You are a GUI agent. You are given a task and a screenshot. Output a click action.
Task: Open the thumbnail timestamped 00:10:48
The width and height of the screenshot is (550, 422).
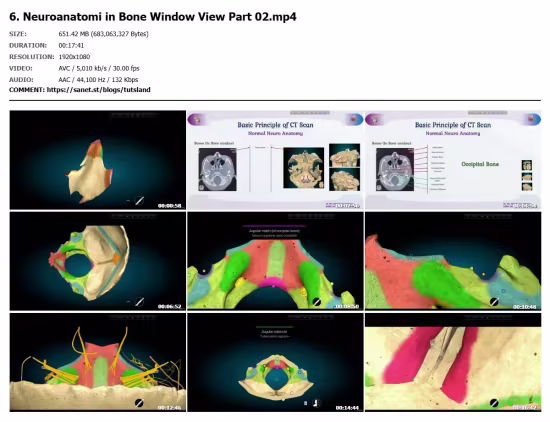(x=453, y=261)
